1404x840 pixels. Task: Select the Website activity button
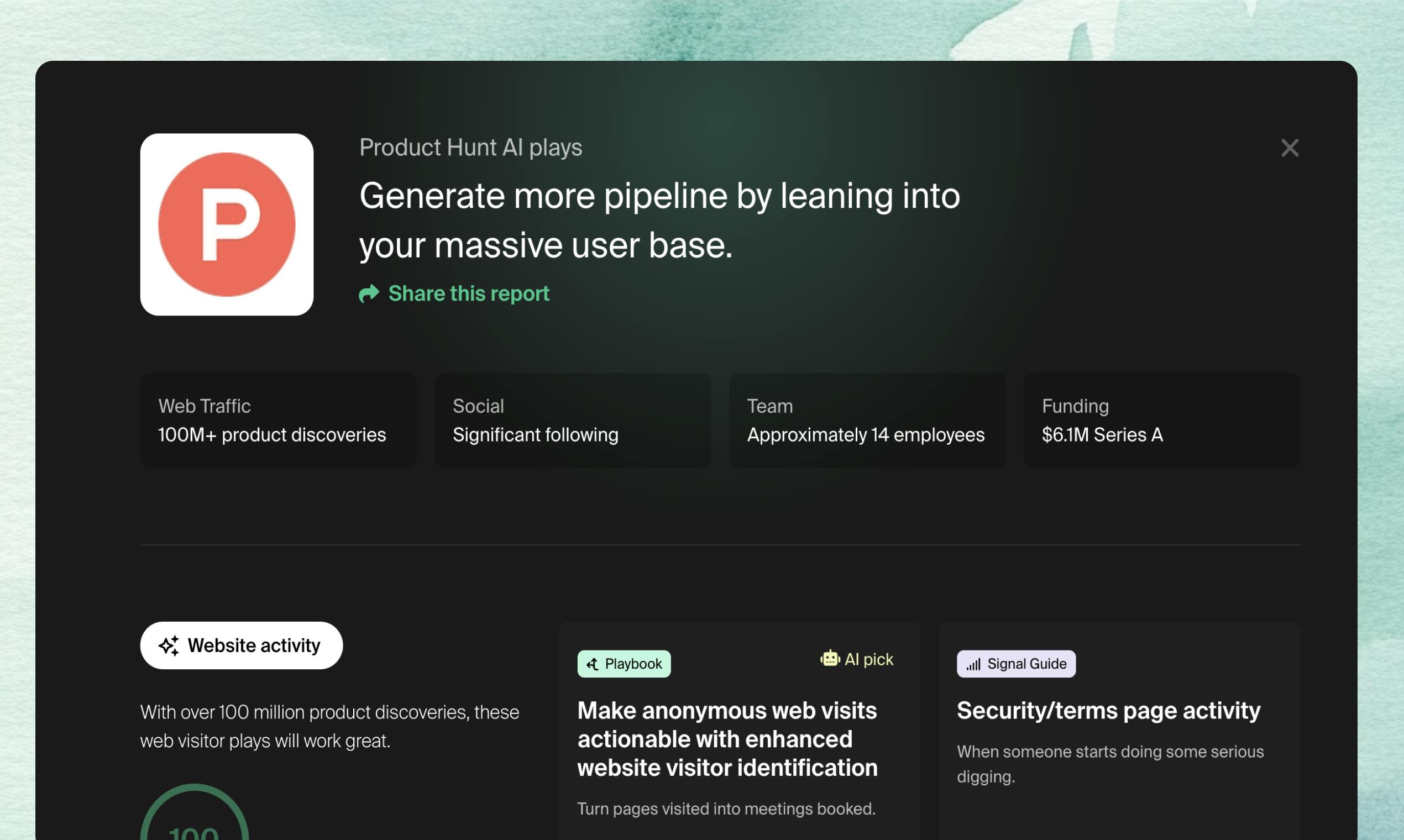coord(241,645)
